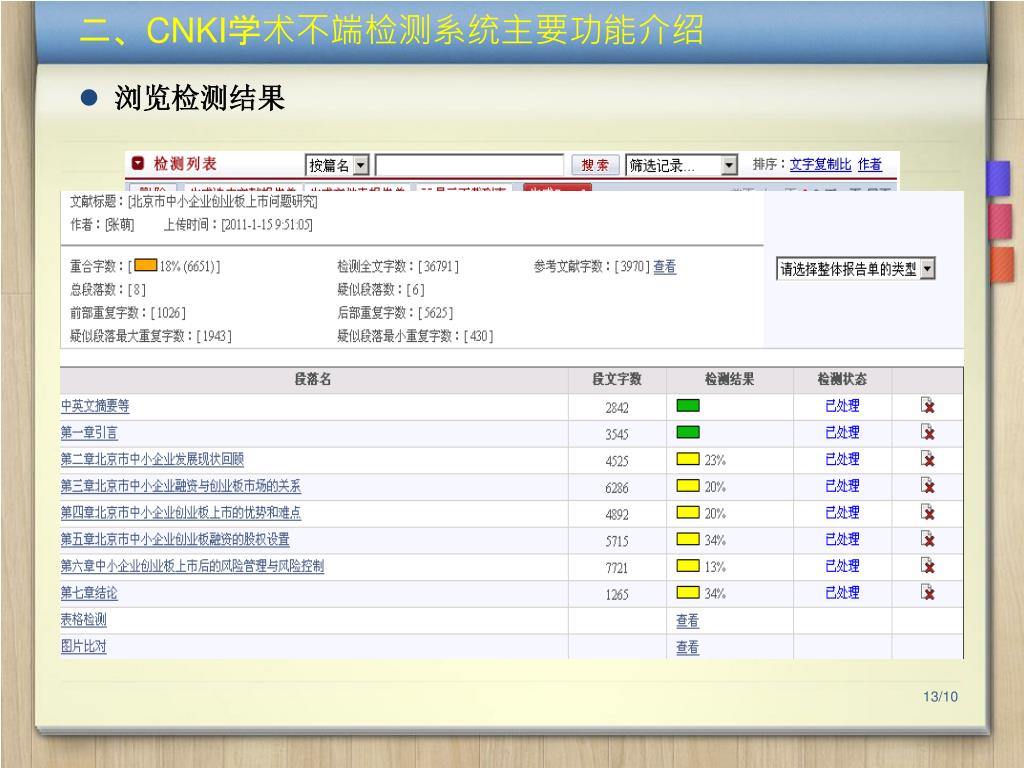The height and width of the screenshot is (768, 1024).
Task: Click the red icon beside 检测列表
Action: pos(138,163)
